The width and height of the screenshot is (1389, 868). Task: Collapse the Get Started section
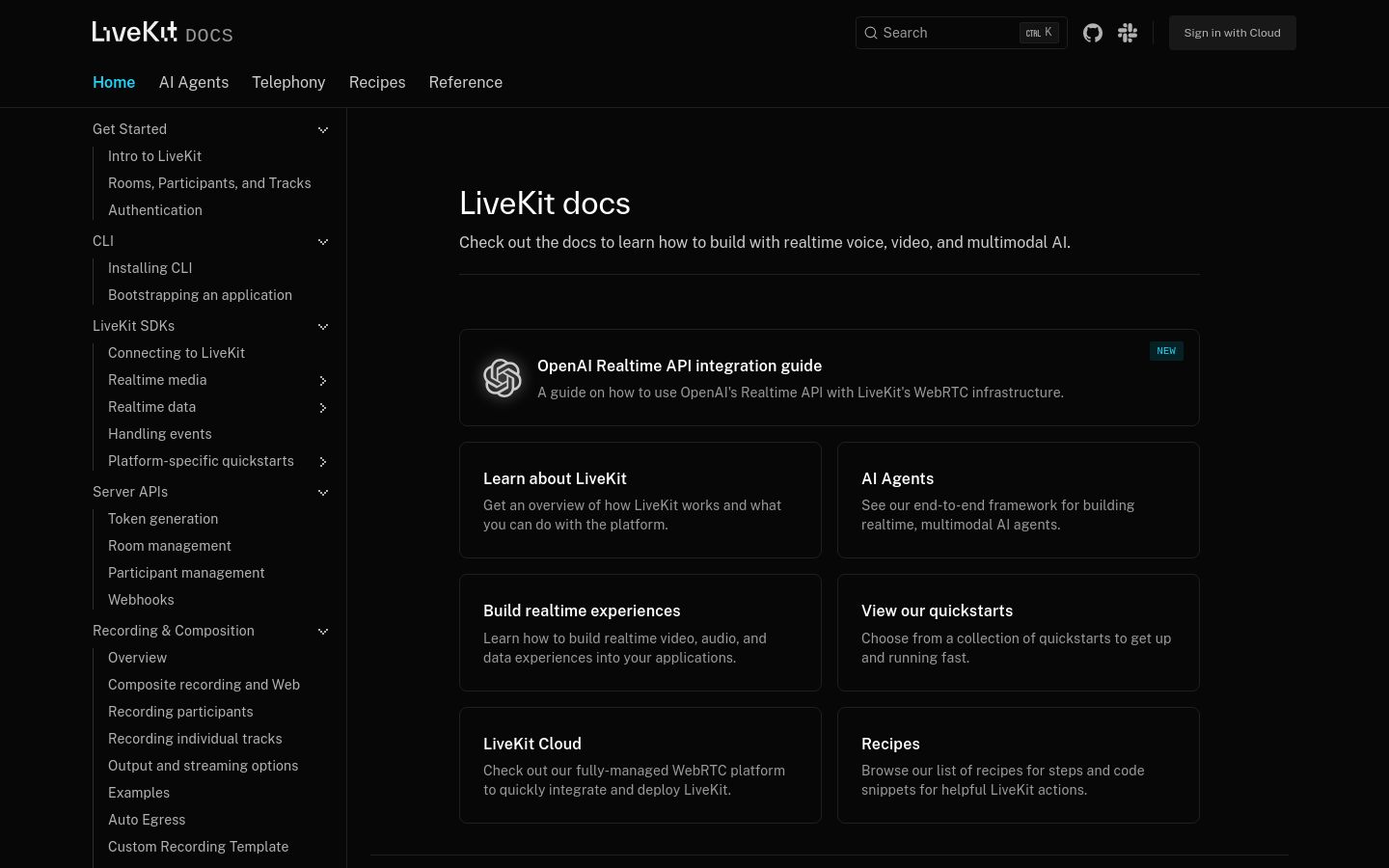[323, 130]
